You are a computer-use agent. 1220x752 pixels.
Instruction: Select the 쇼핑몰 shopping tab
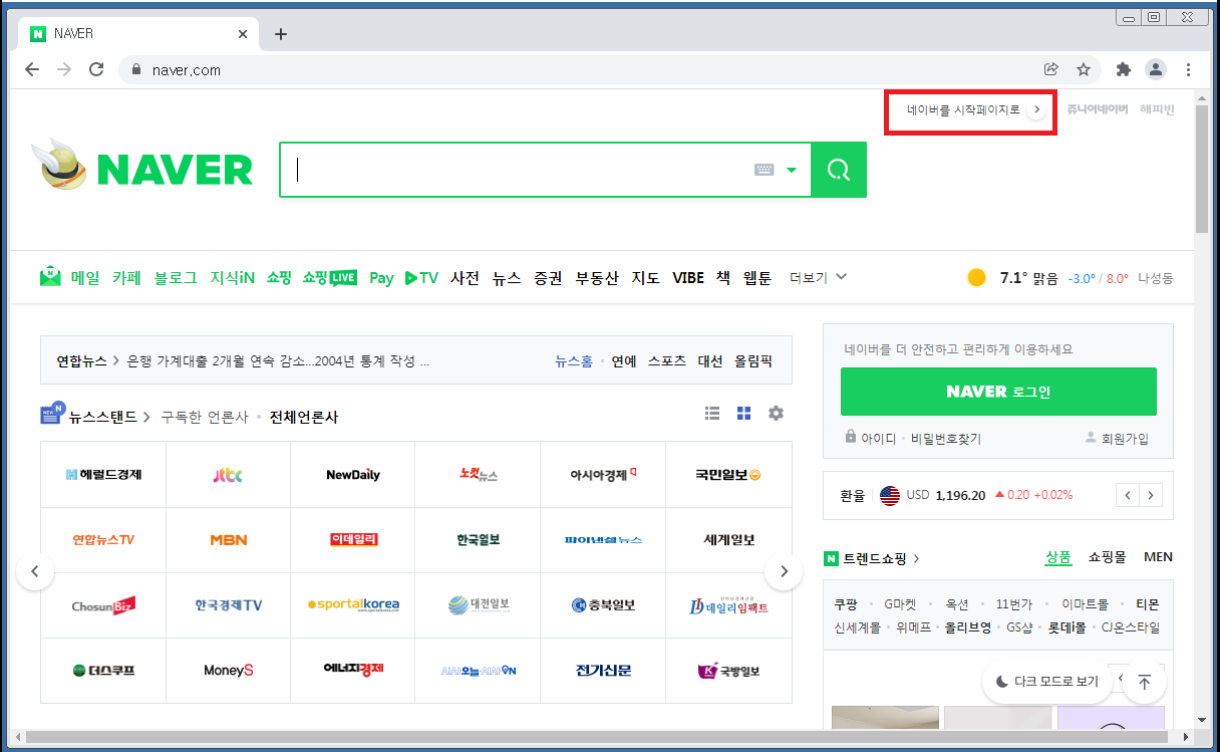1107,557
